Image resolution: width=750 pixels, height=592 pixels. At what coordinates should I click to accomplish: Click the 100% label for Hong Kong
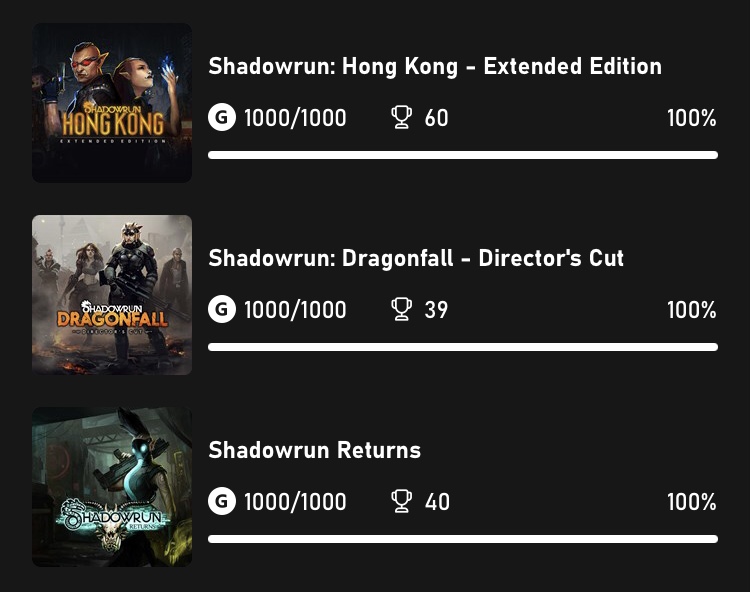692,118
